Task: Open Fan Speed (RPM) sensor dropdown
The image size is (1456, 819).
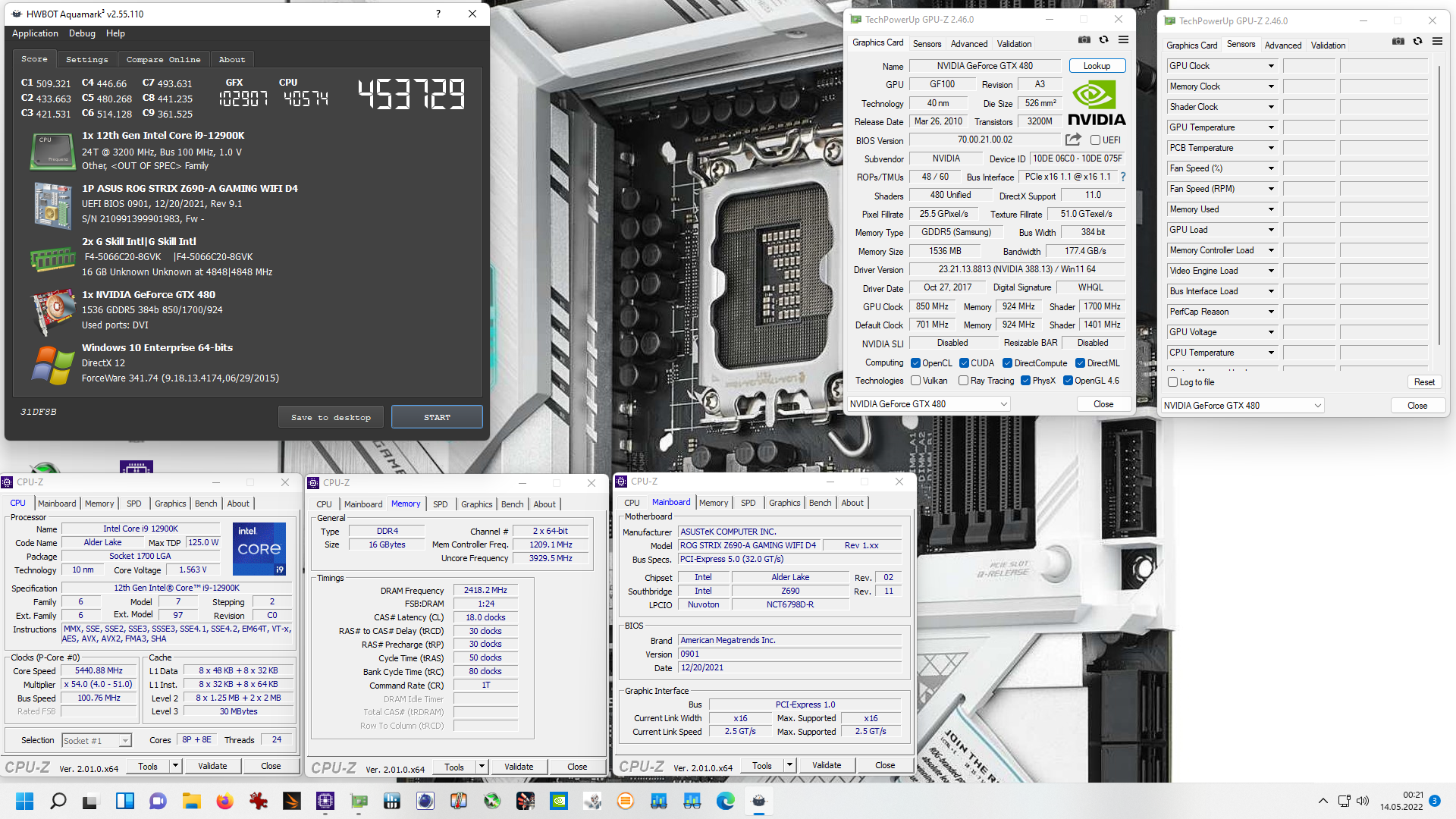Action: [x=1271, y=189]
